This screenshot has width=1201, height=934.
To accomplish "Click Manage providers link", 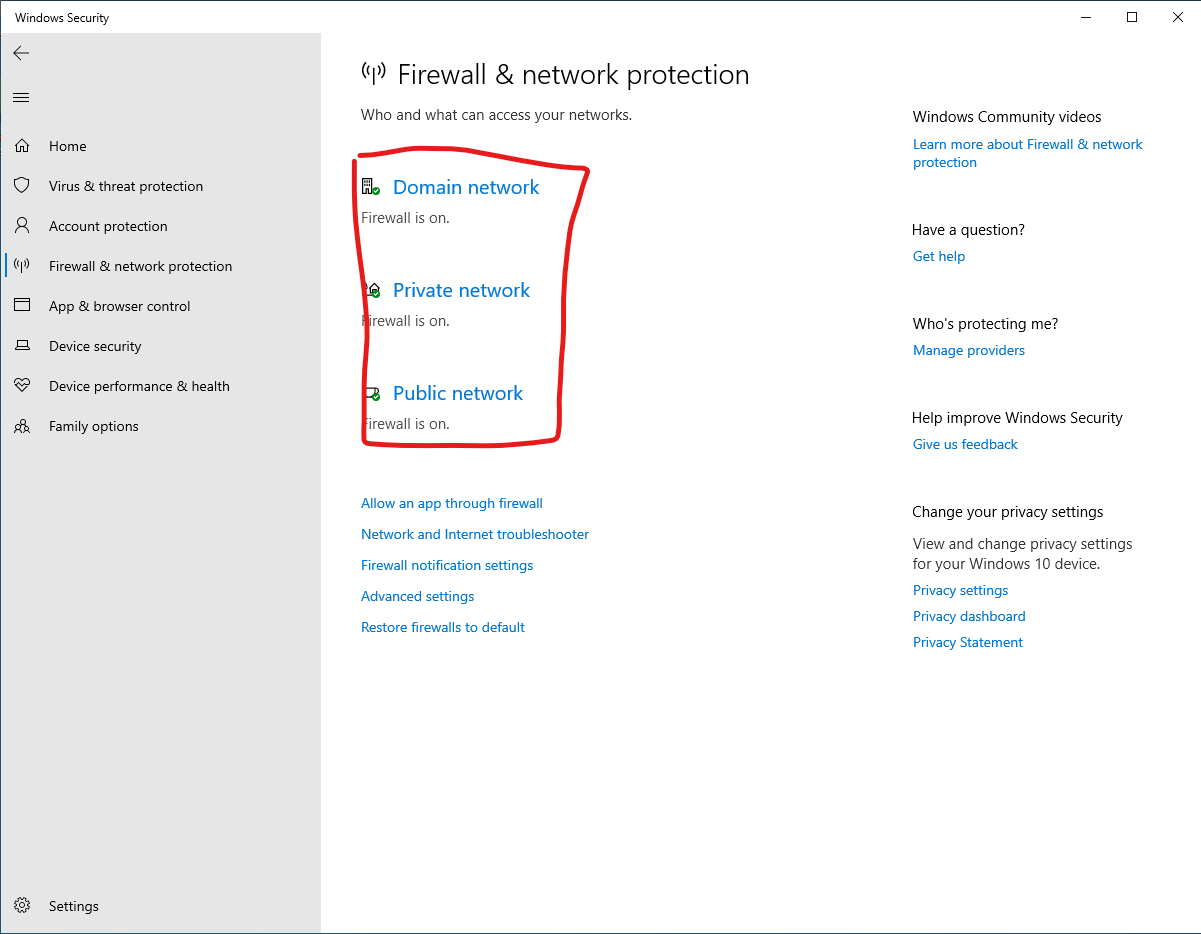I will [969, 350].
